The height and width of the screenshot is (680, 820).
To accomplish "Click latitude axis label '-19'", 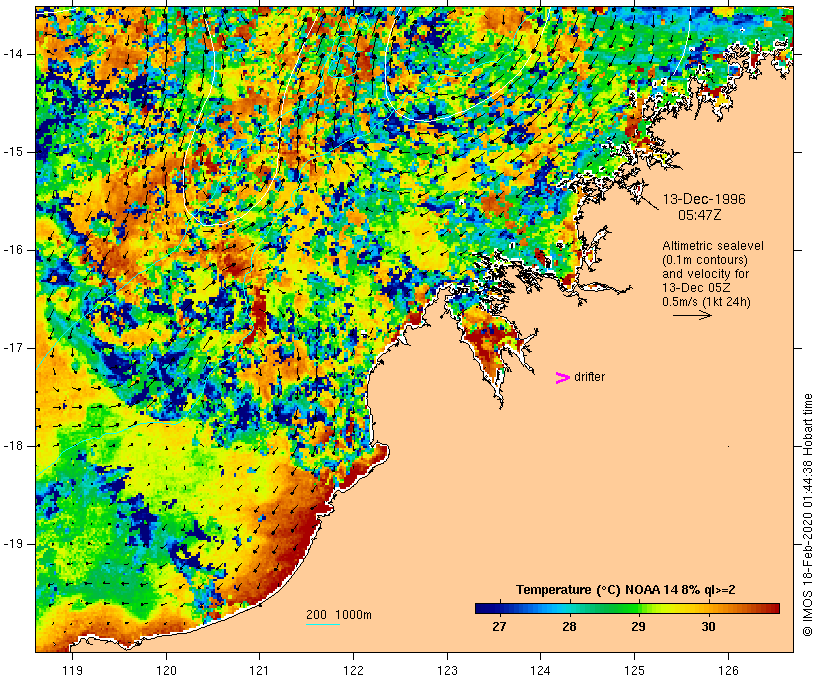I will point(13,544).
